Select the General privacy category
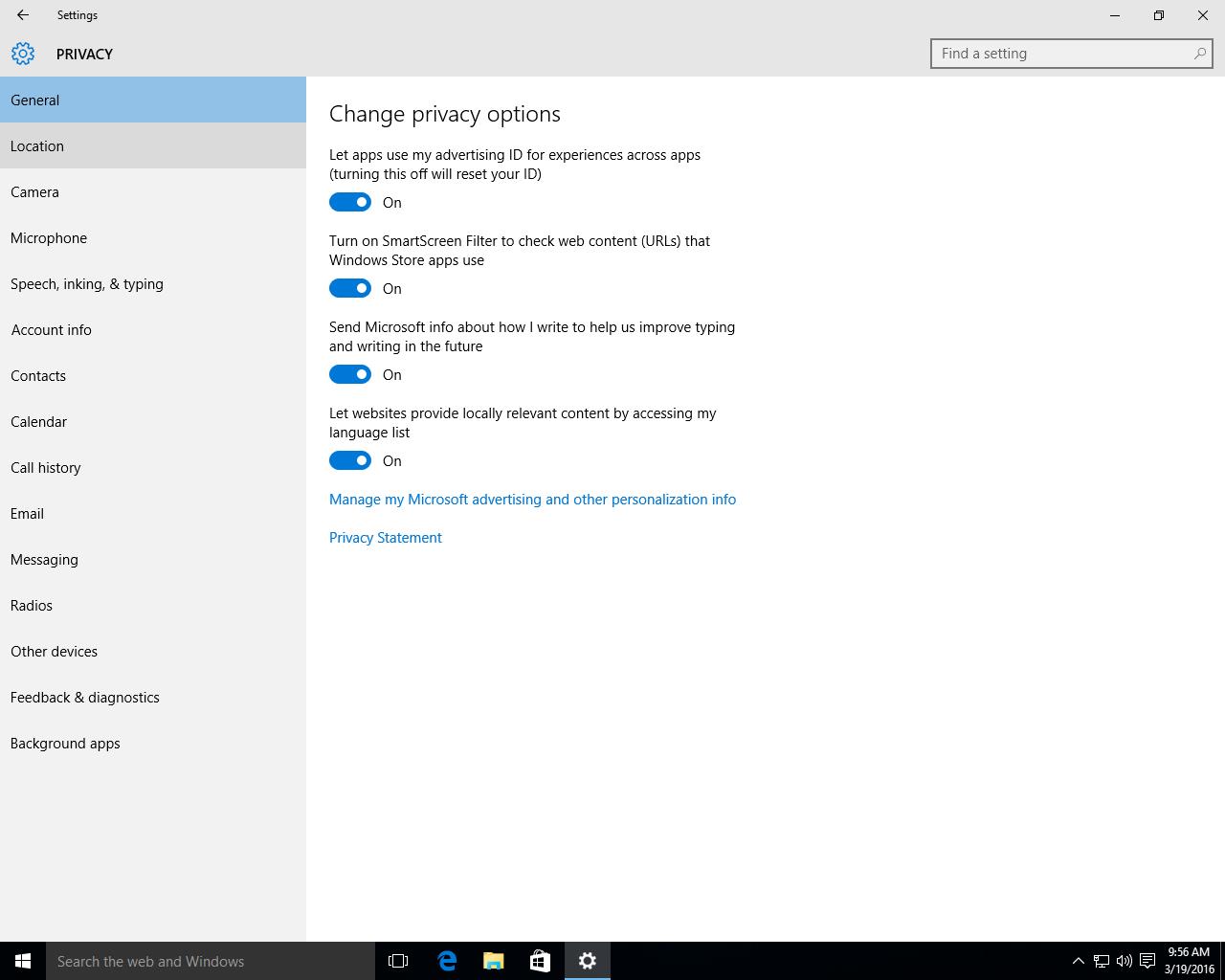The width and height of the screenshot is (1225, 980). point(153,100)
